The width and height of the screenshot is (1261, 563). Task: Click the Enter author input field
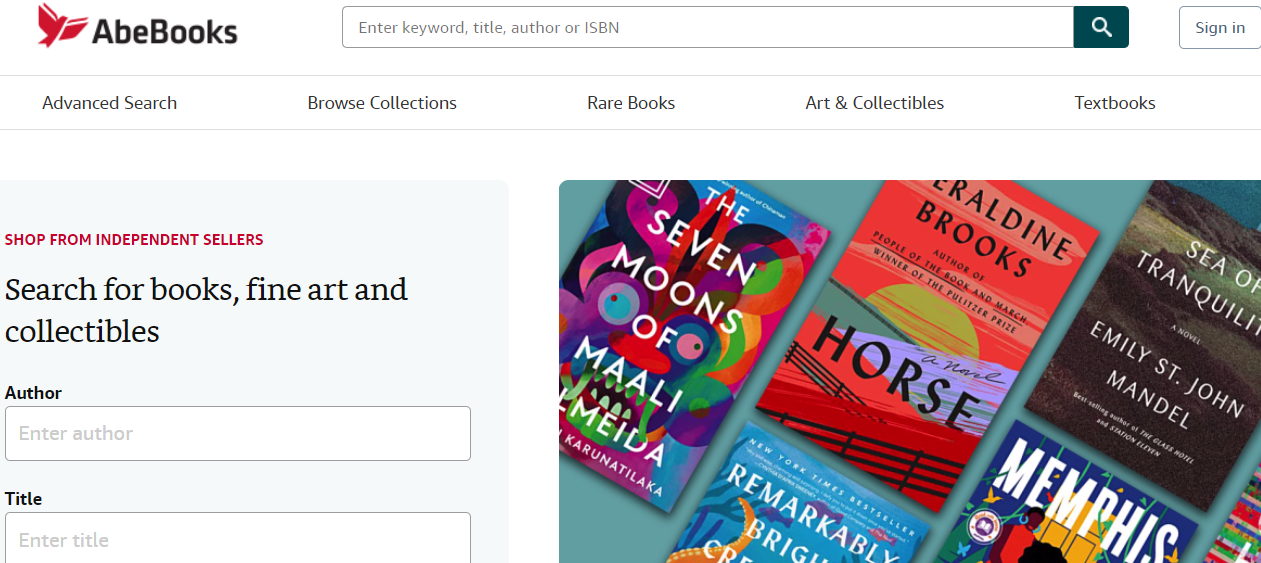(x=238, y=433)
